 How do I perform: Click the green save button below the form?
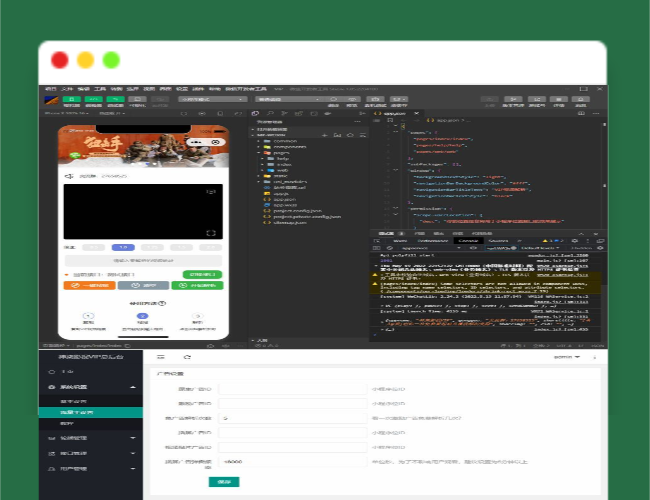(224, 481)
